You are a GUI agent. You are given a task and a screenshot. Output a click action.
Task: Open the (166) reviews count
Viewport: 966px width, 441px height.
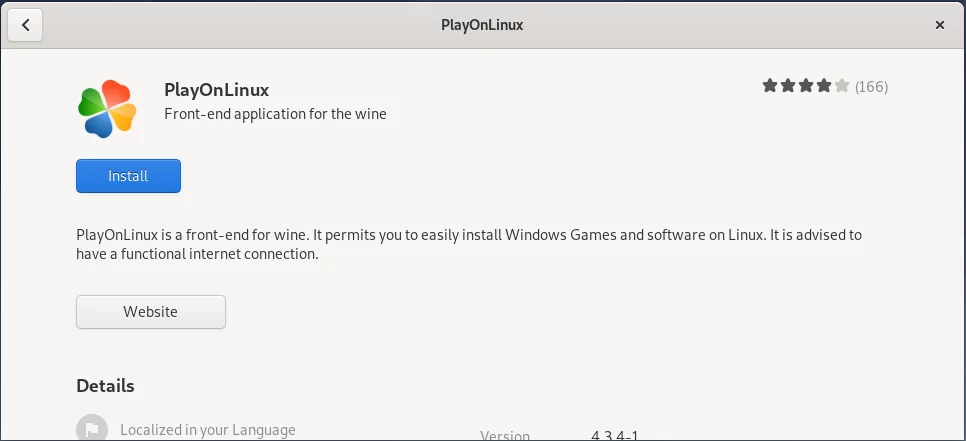click(871, 86)
